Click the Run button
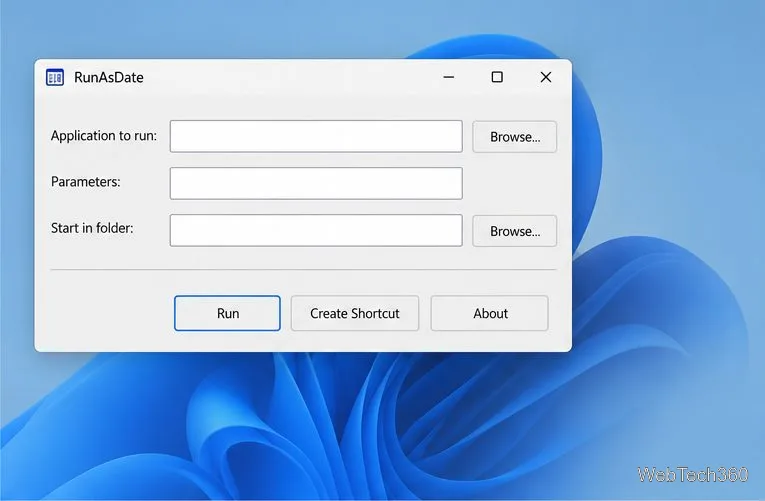 click(x=227, y=313)
